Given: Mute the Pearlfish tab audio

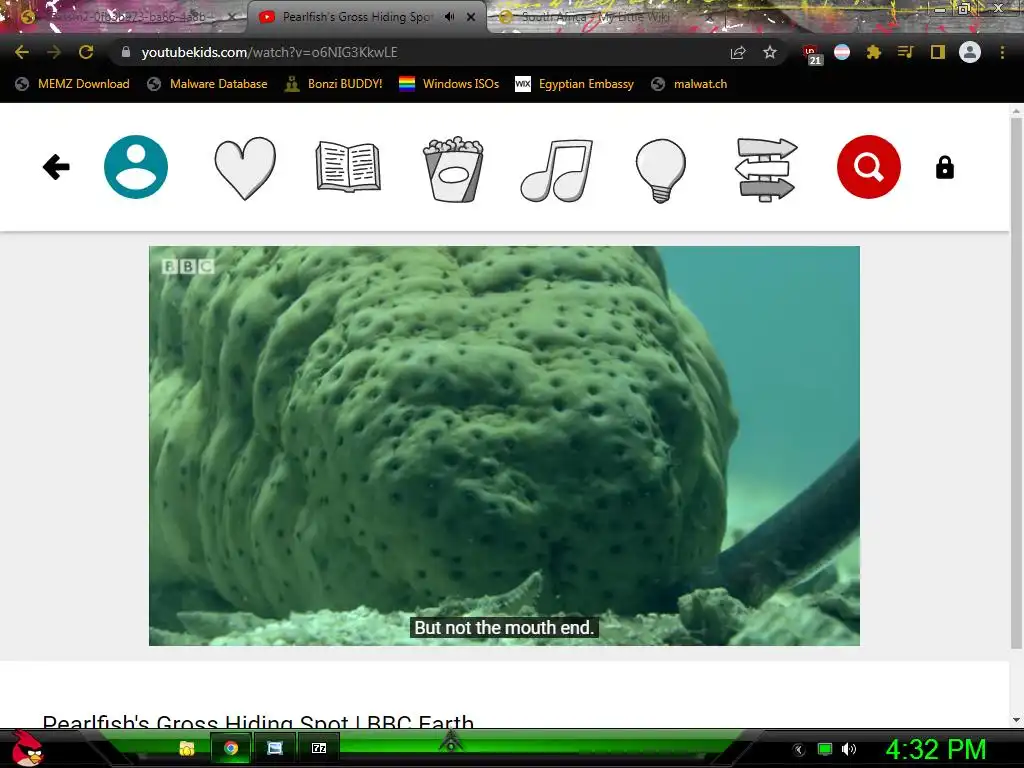Looking at the screenshot, I should (449, 17).
